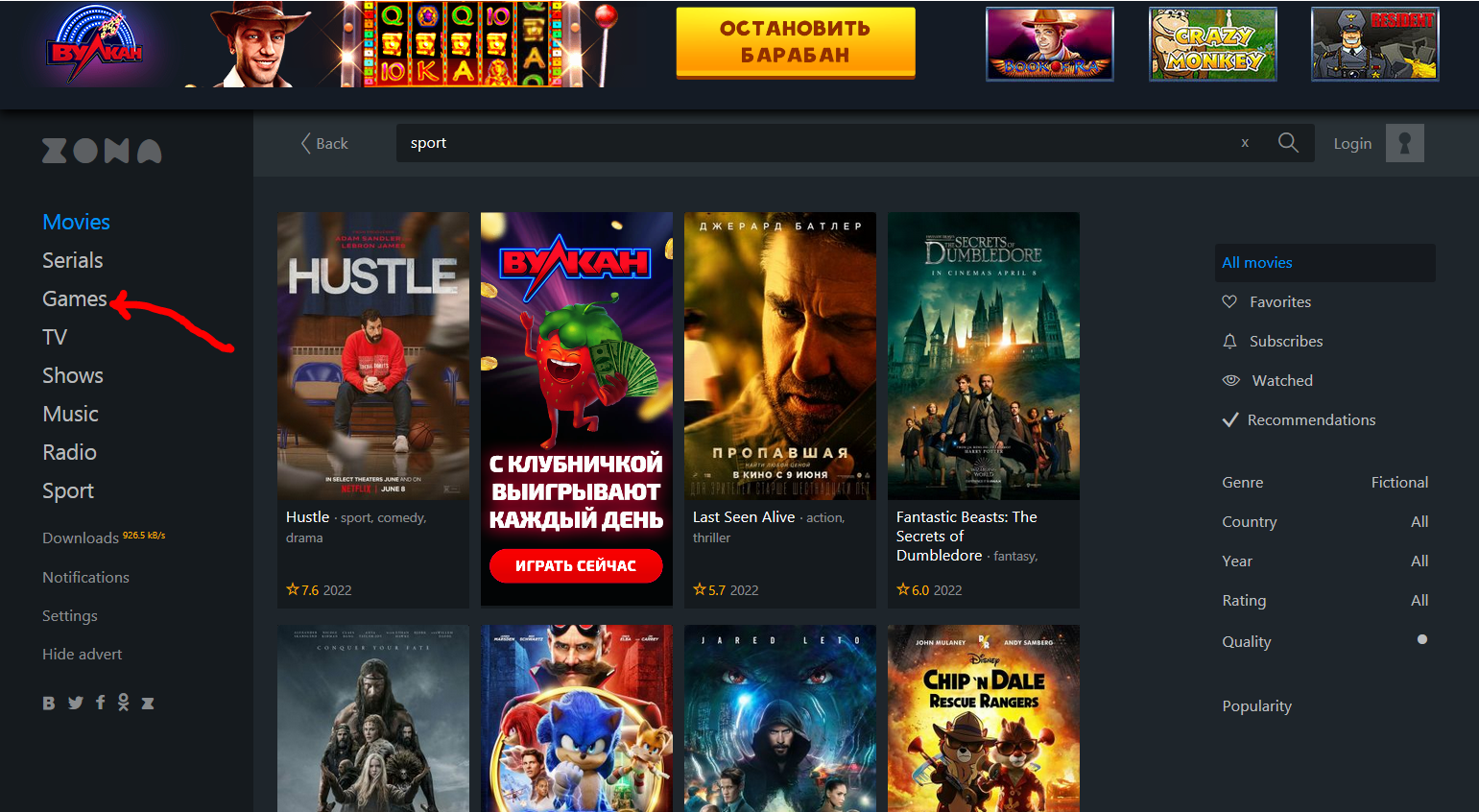Click Hide advert link
The image size is (1479, 812).
[x=82, y=654]
